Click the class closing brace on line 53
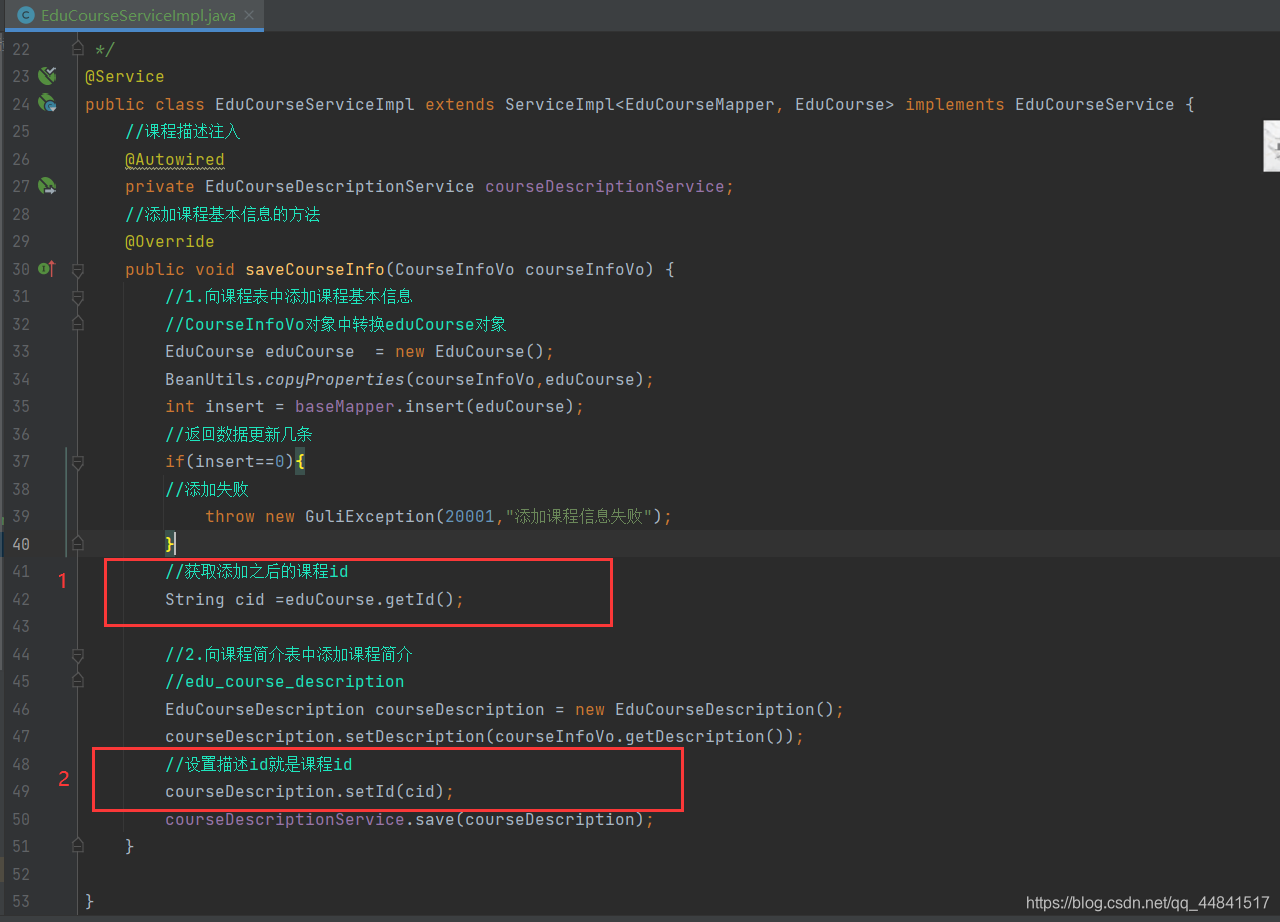This screenshot has width=1280, height=922. click(x=90, y=901)
